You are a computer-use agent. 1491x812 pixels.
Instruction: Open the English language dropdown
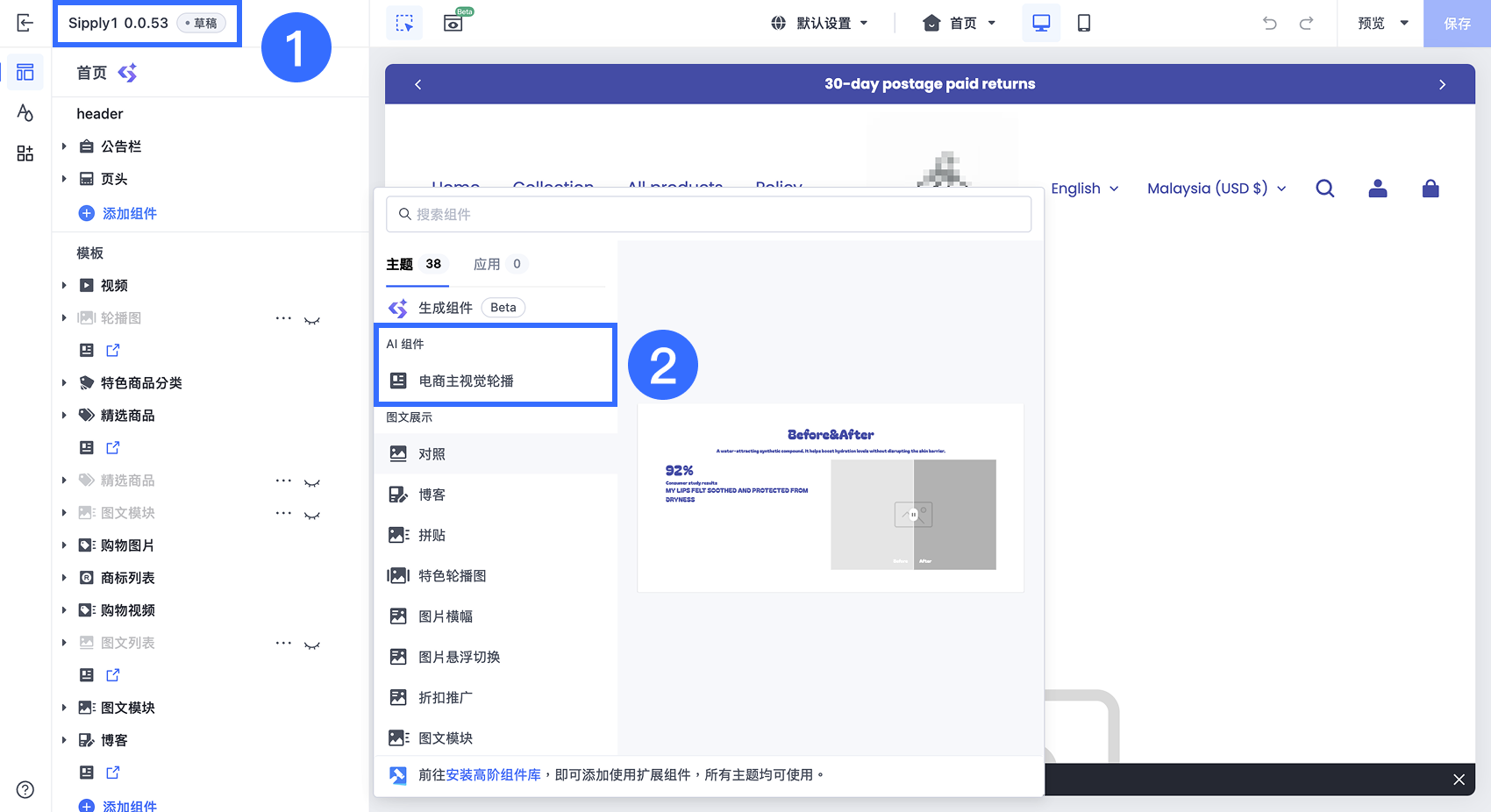click(1085, 189)
